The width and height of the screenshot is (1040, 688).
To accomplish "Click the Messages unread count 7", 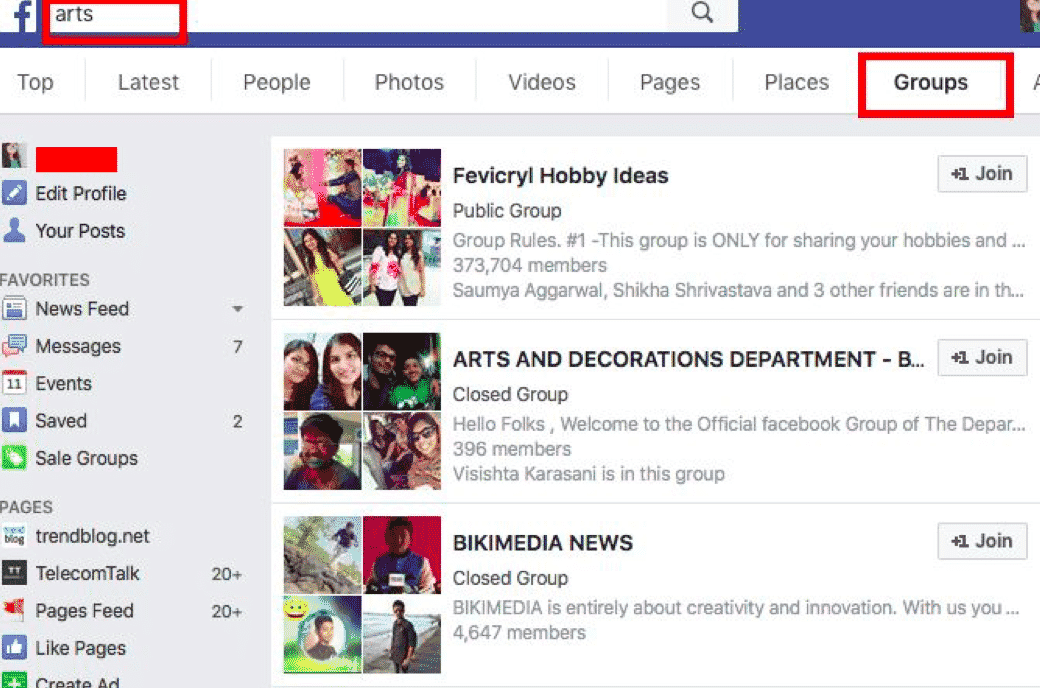I will 237,346.
